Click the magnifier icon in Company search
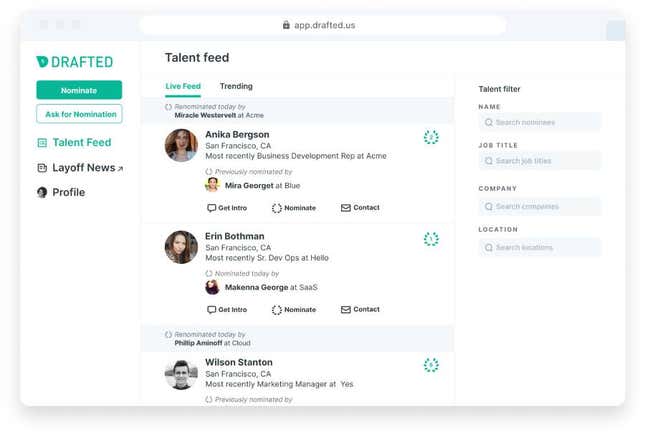The height and width of the screenshot is (436, 645). 489,206
